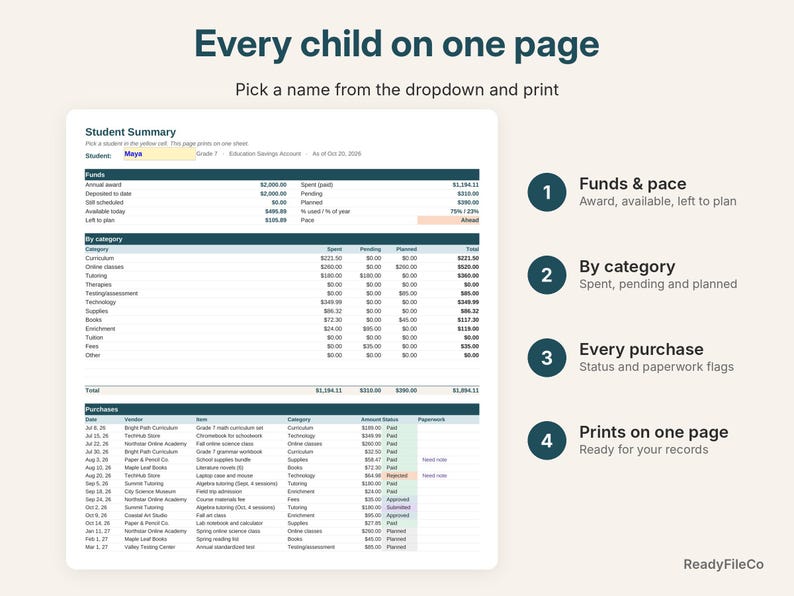
Task: Select the Enrichment total $119.00
Action: tap(468, 329)
